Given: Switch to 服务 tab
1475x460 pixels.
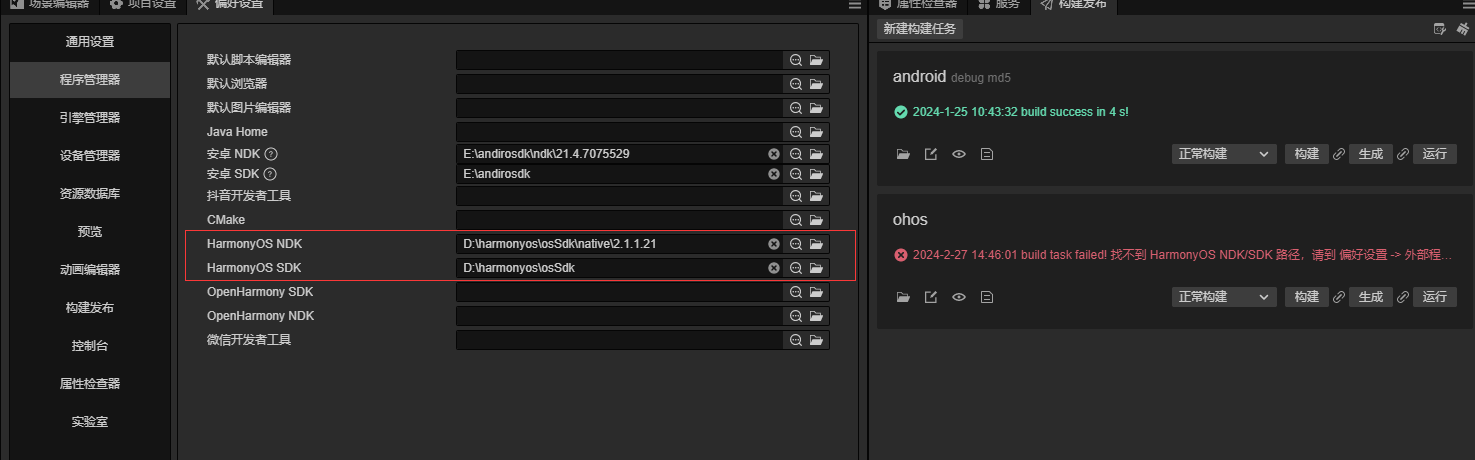Looking at the screenshot, I should tap(998, 5).
